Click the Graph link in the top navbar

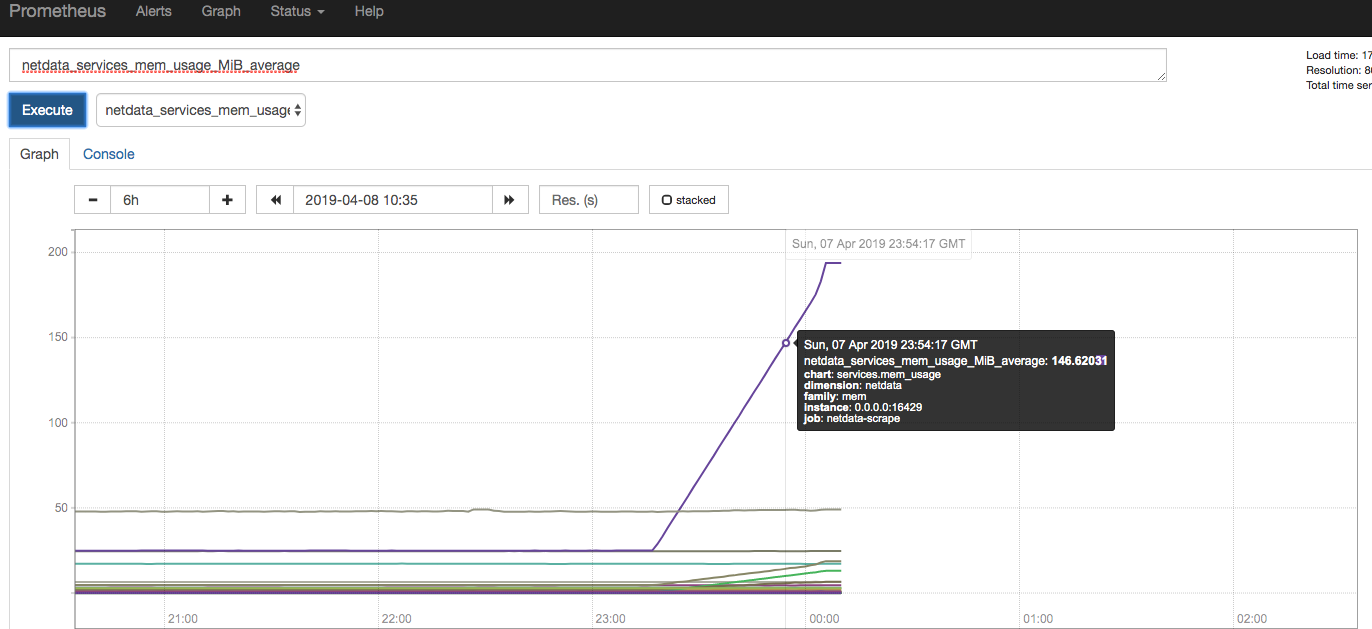[221, 11]
